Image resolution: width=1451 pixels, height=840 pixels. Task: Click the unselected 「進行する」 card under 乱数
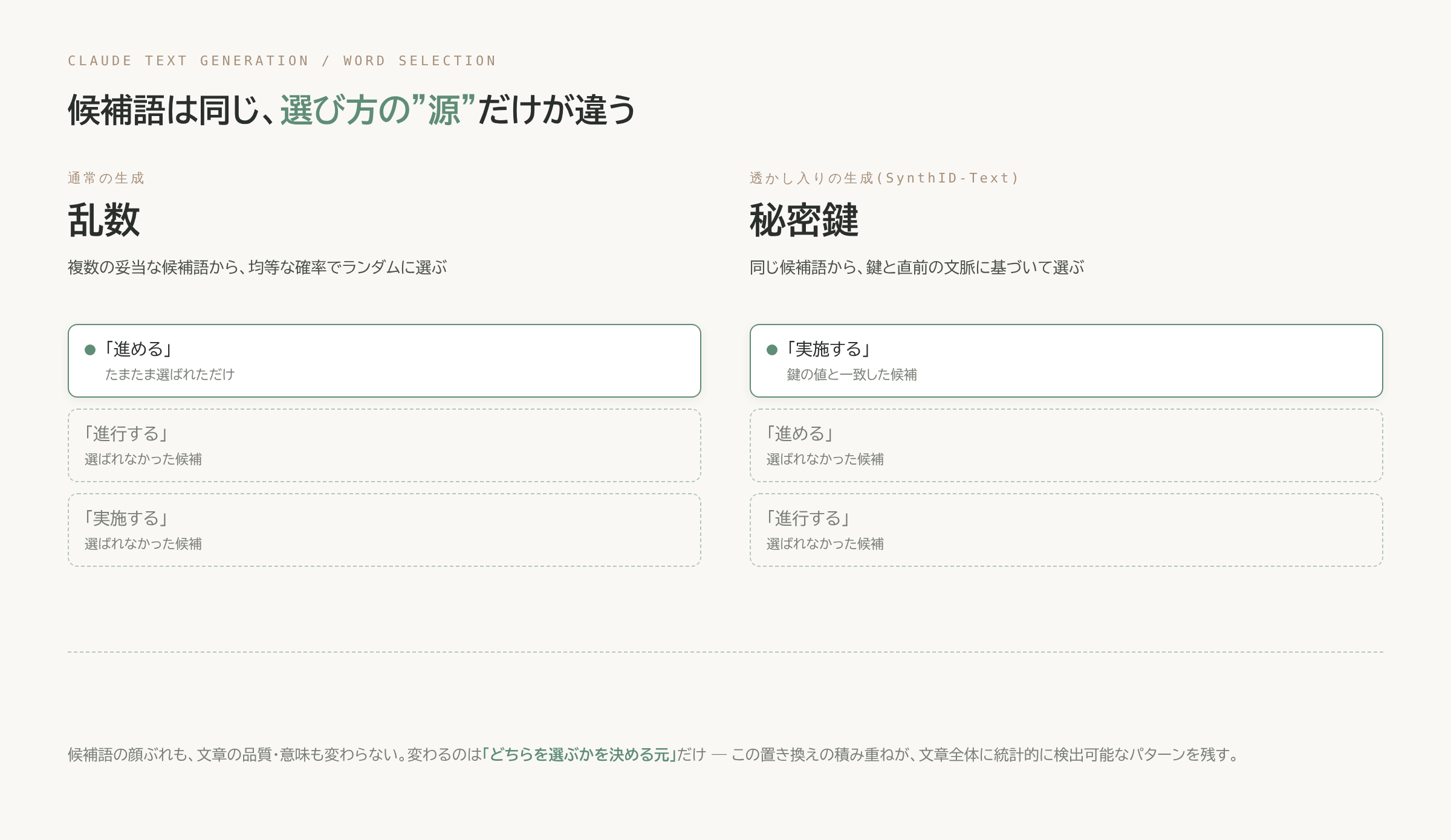[385, 445]
